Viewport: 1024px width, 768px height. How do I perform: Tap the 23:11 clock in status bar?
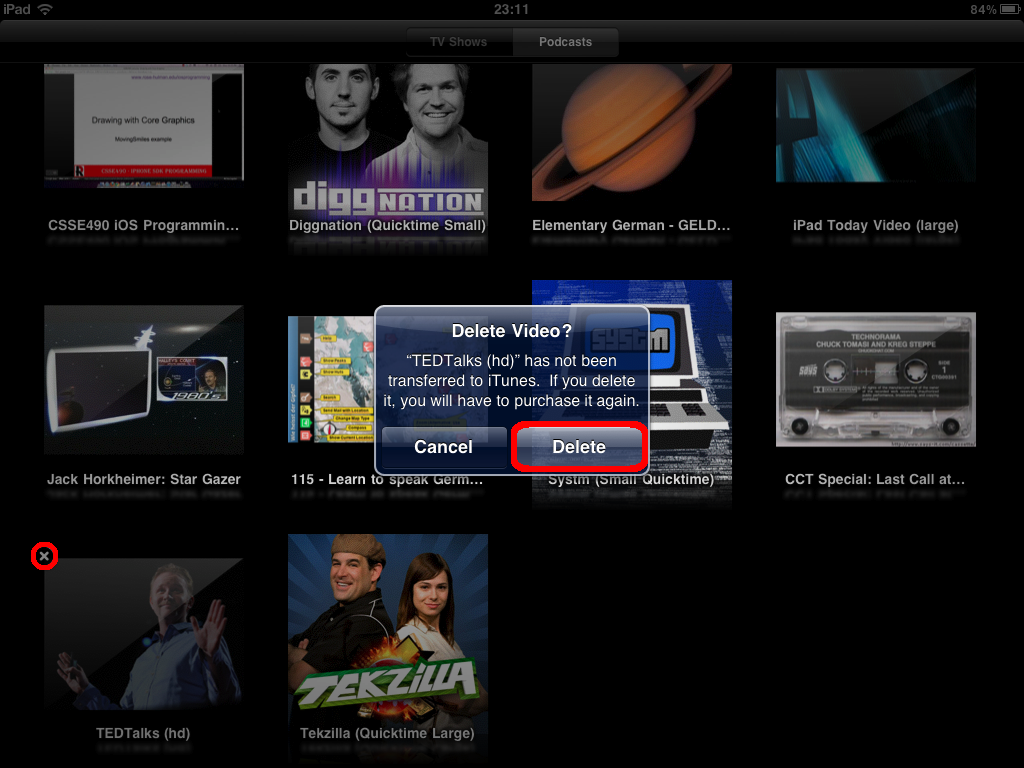[x=511, y=9]
